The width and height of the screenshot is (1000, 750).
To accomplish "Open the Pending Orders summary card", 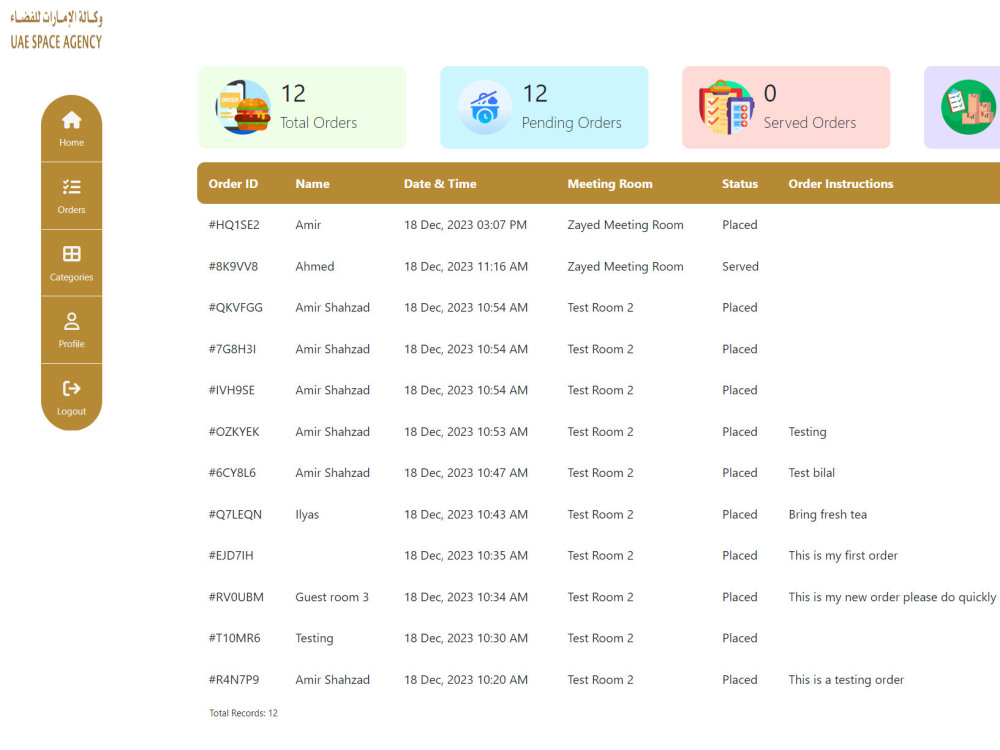I will pos(544,107).
